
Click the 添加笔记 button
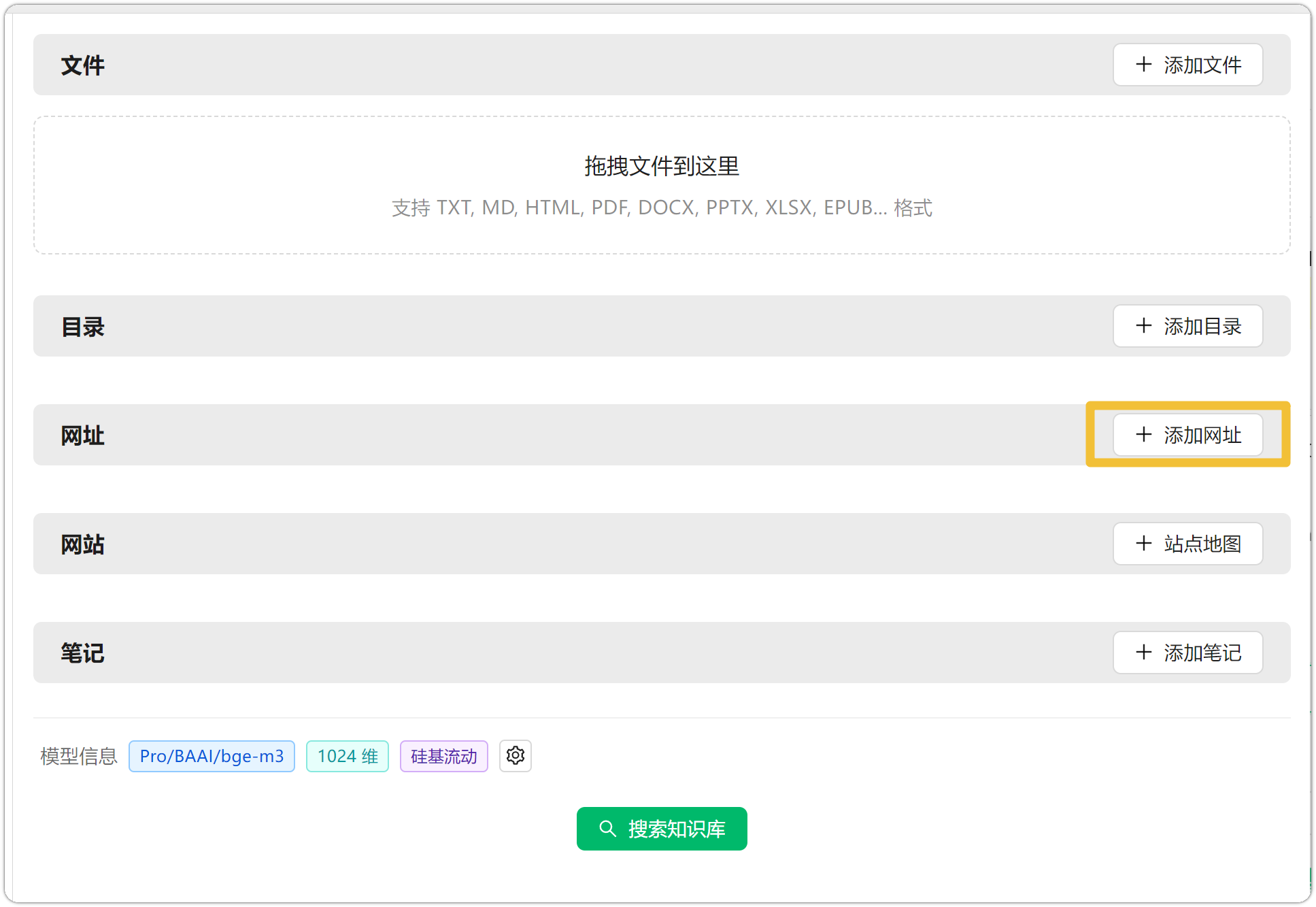[x=1187, y=653]
